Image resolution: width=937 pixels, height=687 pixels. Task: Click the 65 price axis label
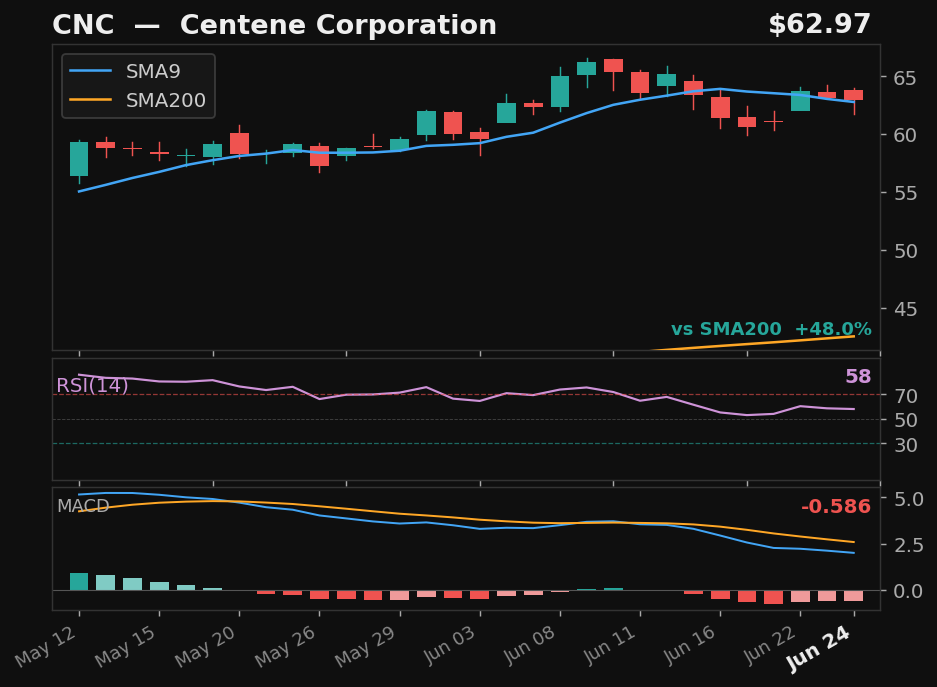point(905,78)
